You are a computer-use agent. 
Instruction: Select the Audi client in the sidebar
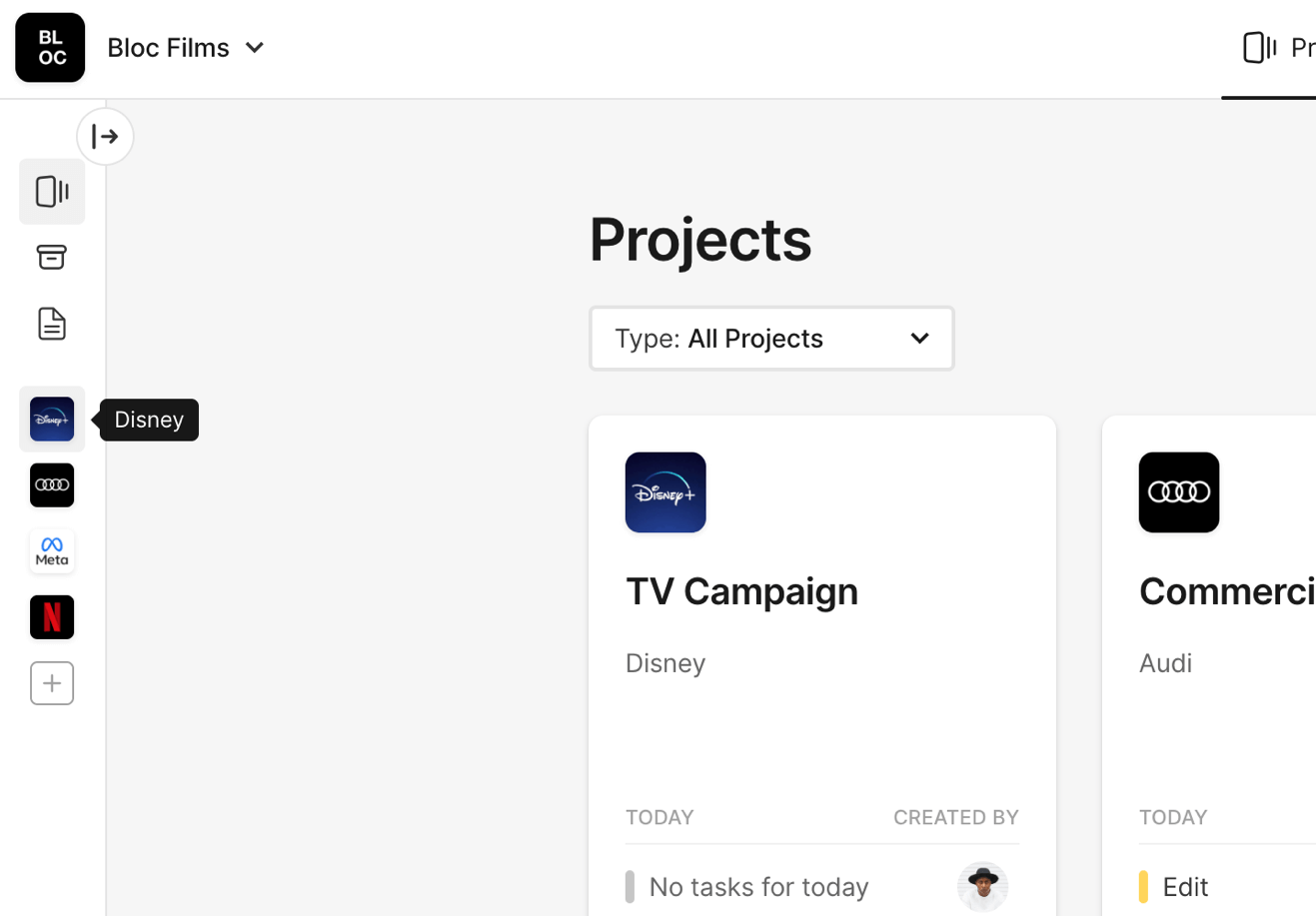[x=52, y=485]
